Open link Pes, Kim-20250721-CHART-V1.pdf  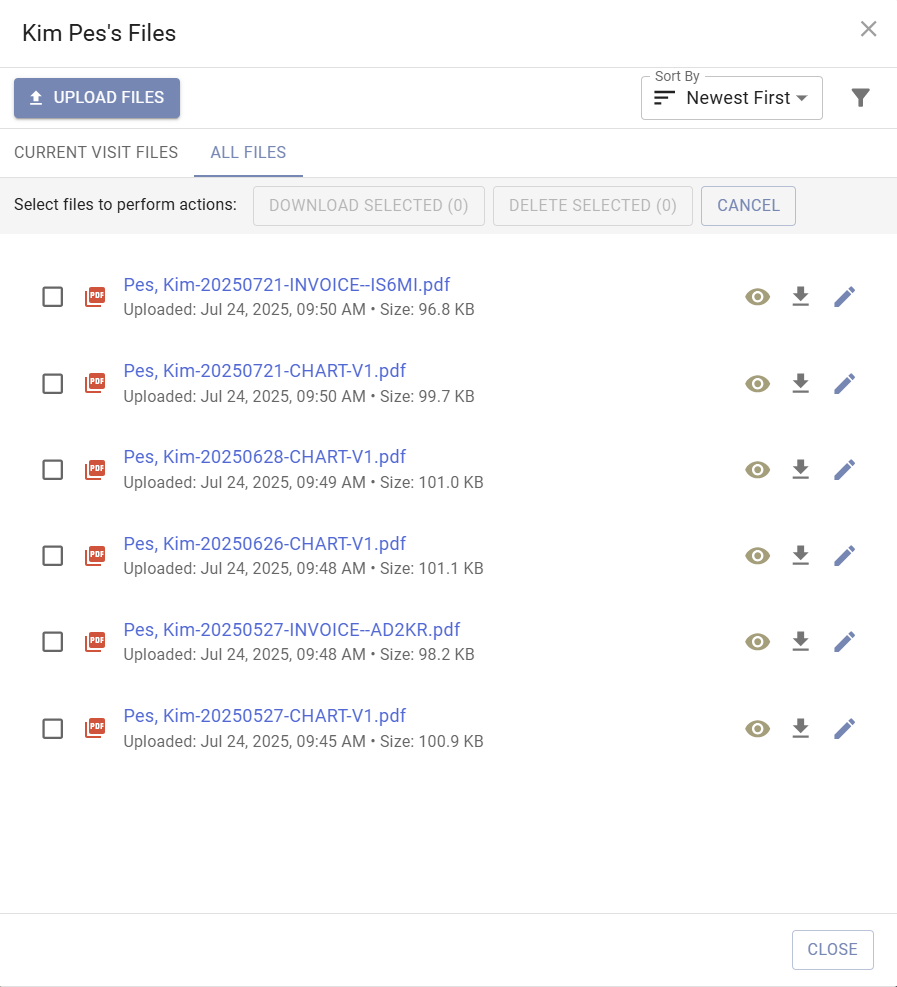[x=264, y=371]
